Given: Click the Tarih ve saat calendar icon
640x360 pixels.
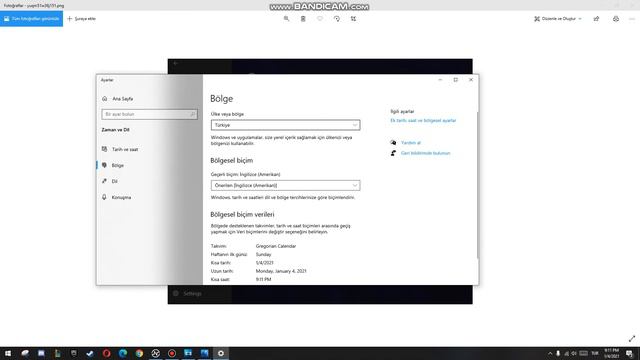Looking at the screenshot, I should [x=104, y=149].
